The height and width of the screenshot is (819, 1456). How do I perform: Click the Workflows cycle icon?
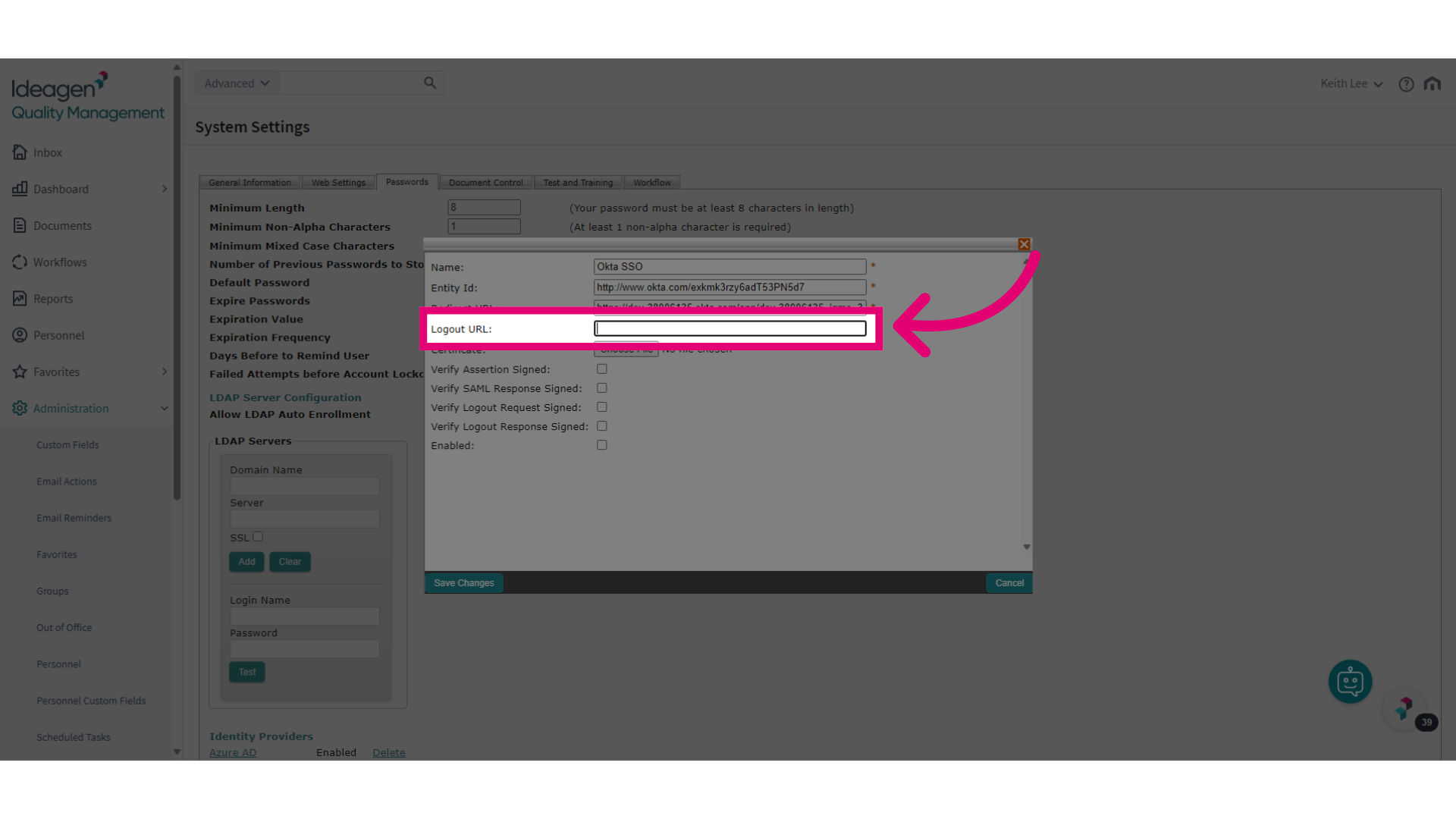[x=20, y=262]
